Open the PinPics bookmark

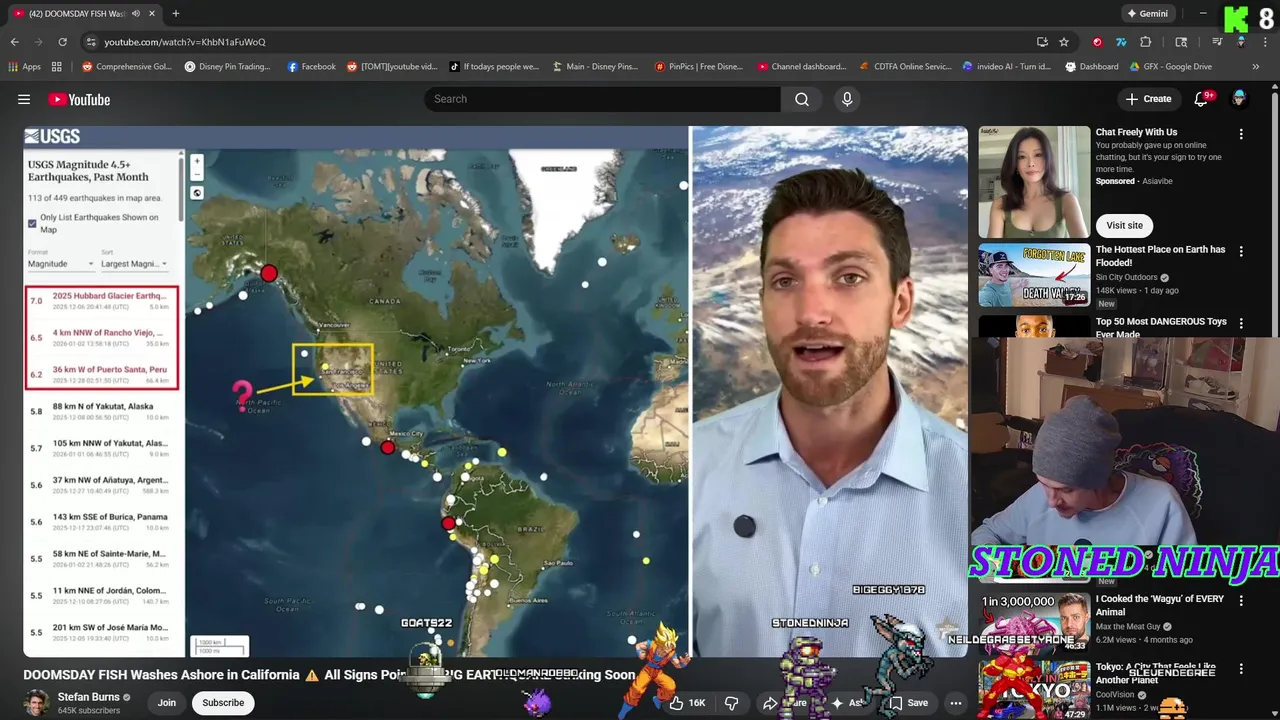point(698,67)
